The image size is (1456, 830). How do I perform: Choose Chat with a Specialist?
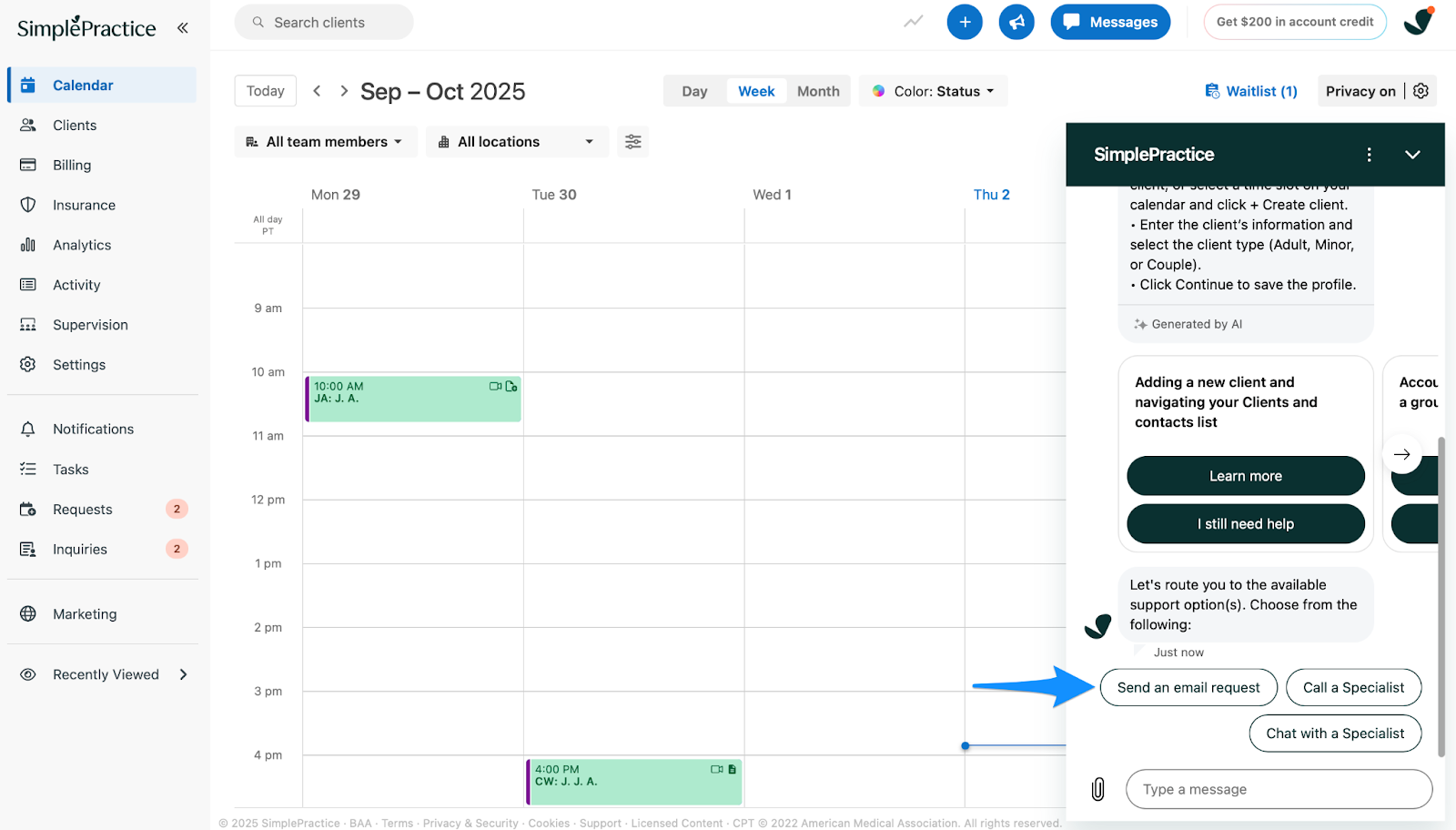tap(1335, 734)
